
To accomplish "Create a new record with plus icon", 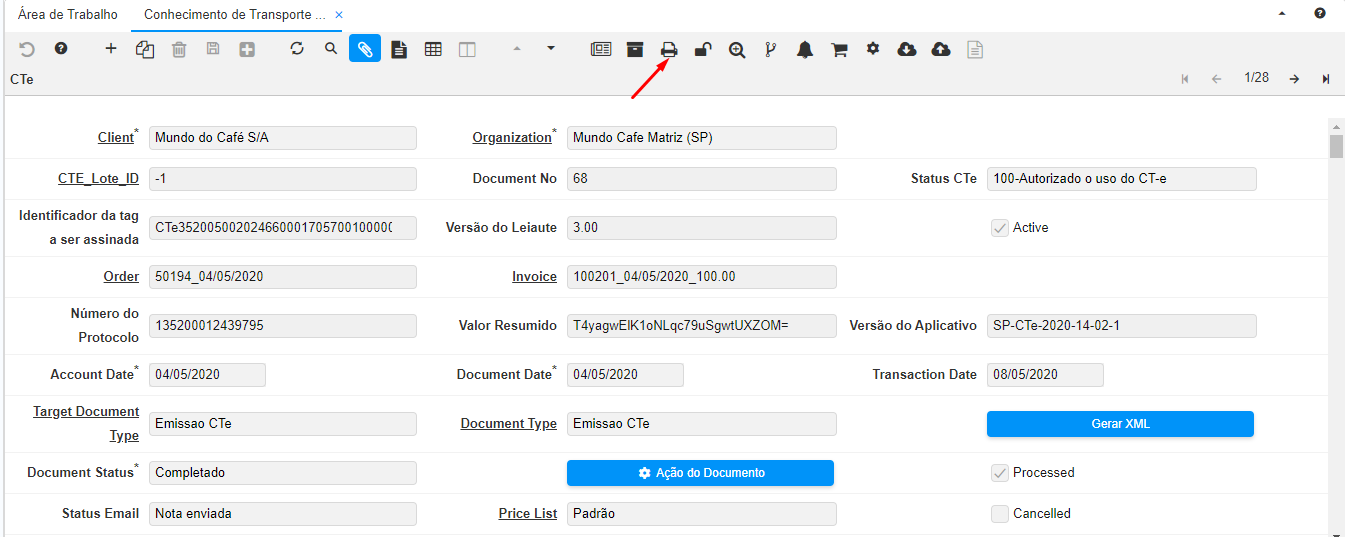I will point(111,48).
